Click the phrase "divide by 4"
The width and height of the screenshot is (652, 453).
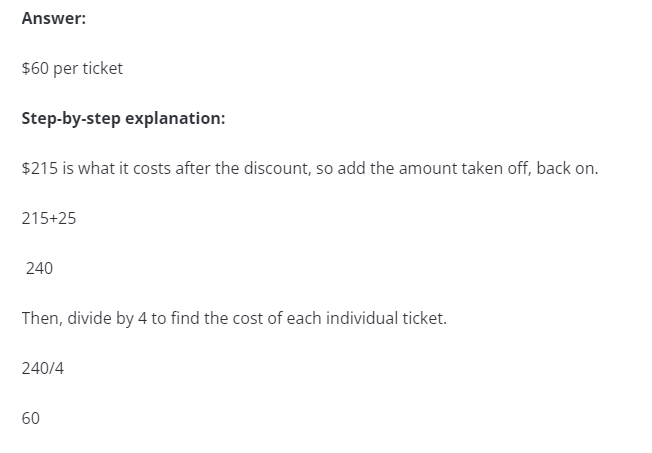click(x=107, y=319)
